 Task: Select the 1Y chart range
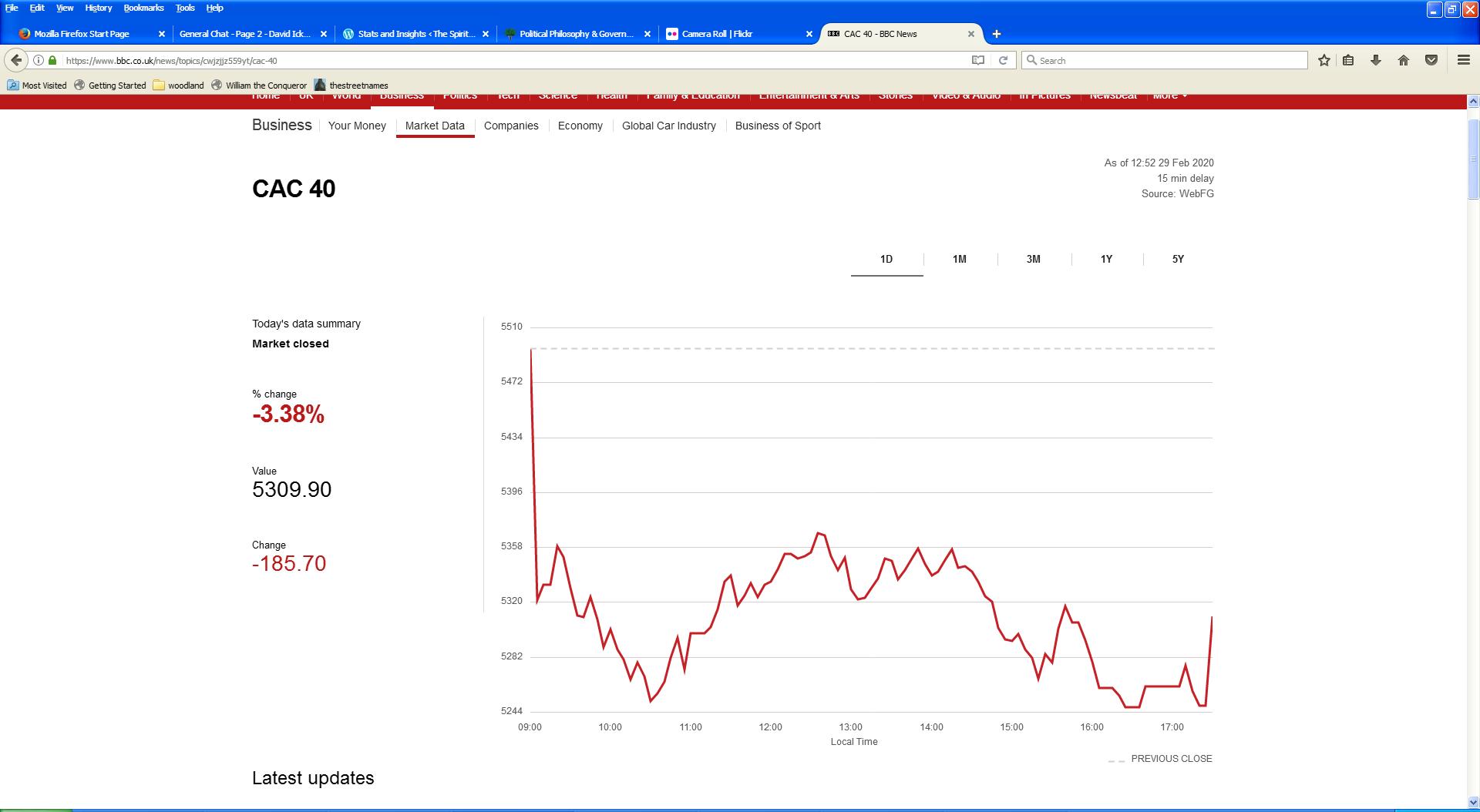pyautogui.click(x=1107, y=260)
